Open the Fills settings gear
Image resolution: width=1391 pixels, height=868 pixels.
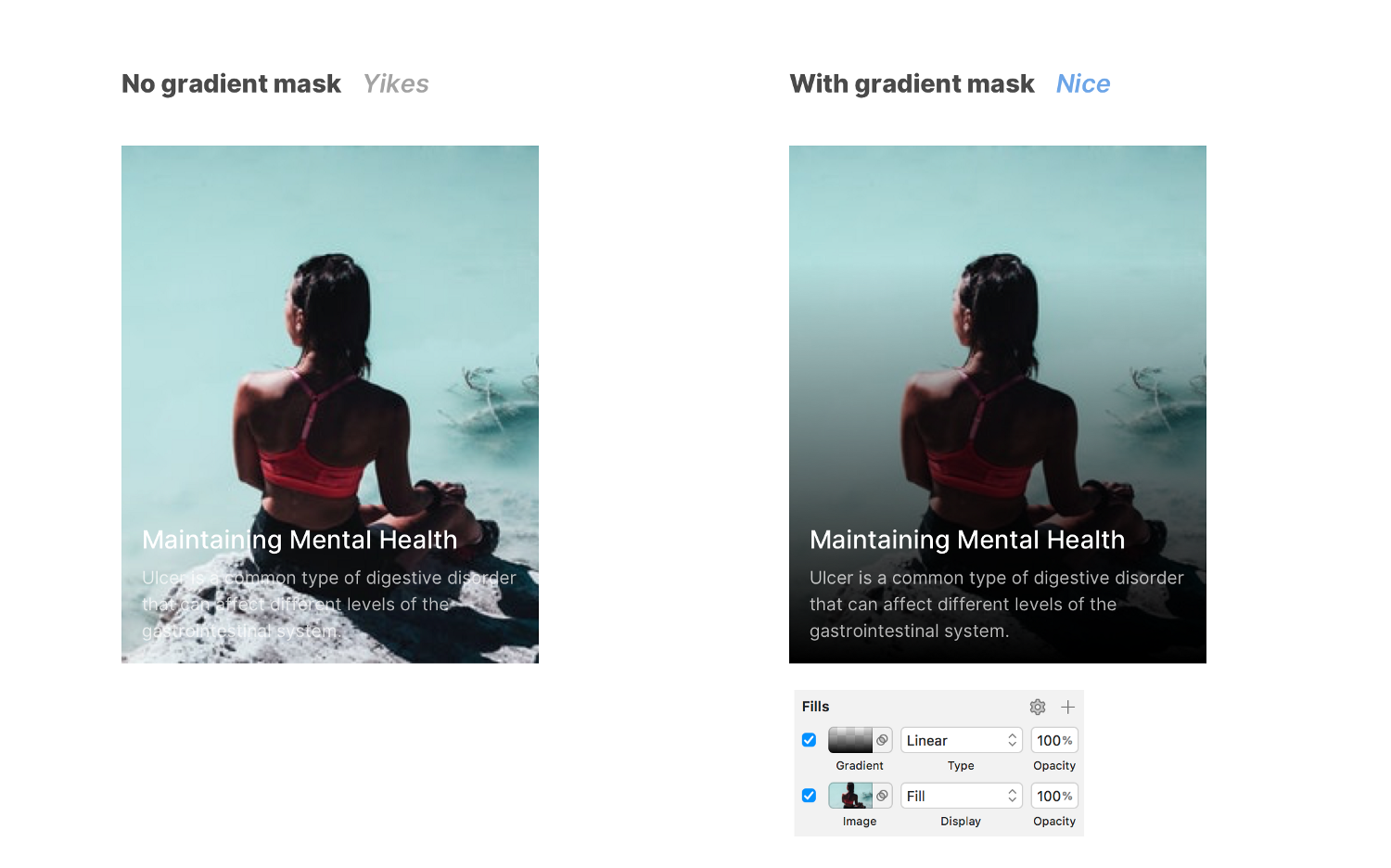tap(1038, 707)
